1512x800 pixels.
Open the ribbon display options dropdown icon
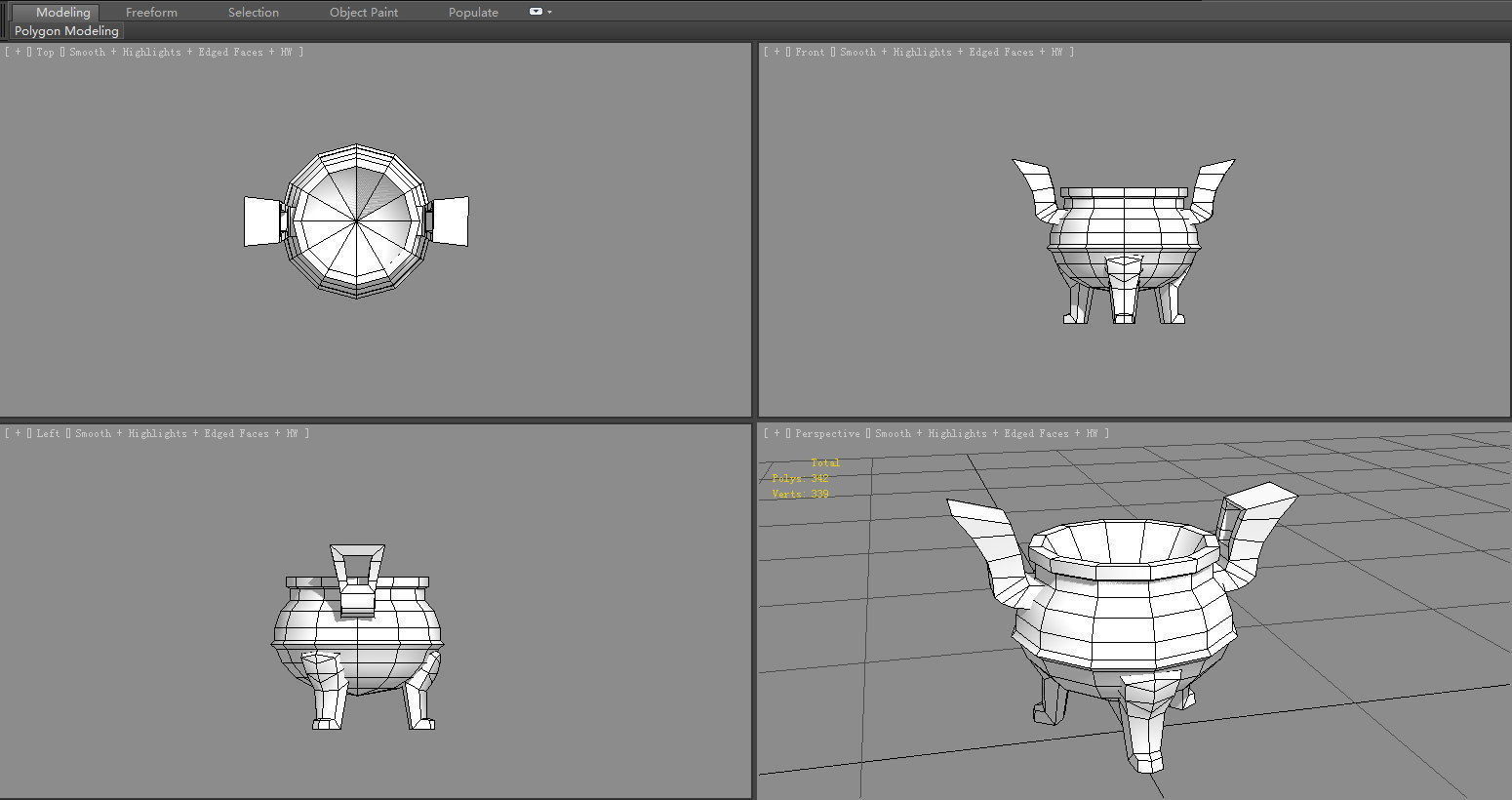pos(540,12)
